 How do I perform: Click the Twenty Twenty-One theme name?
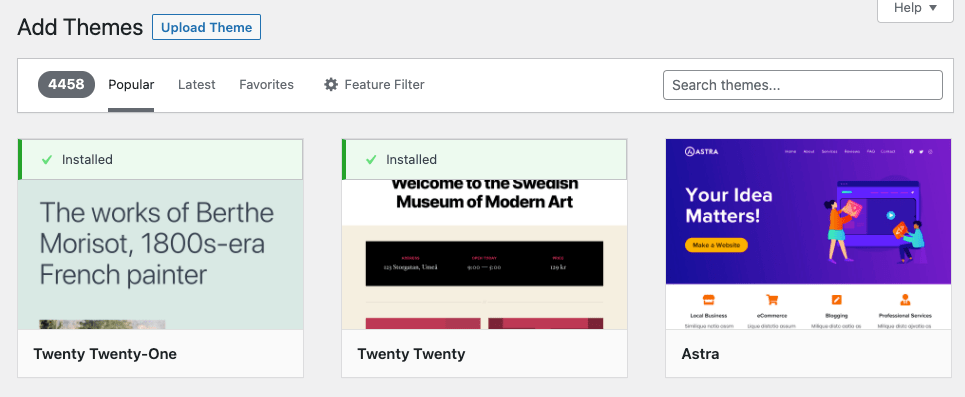(105, 354)
